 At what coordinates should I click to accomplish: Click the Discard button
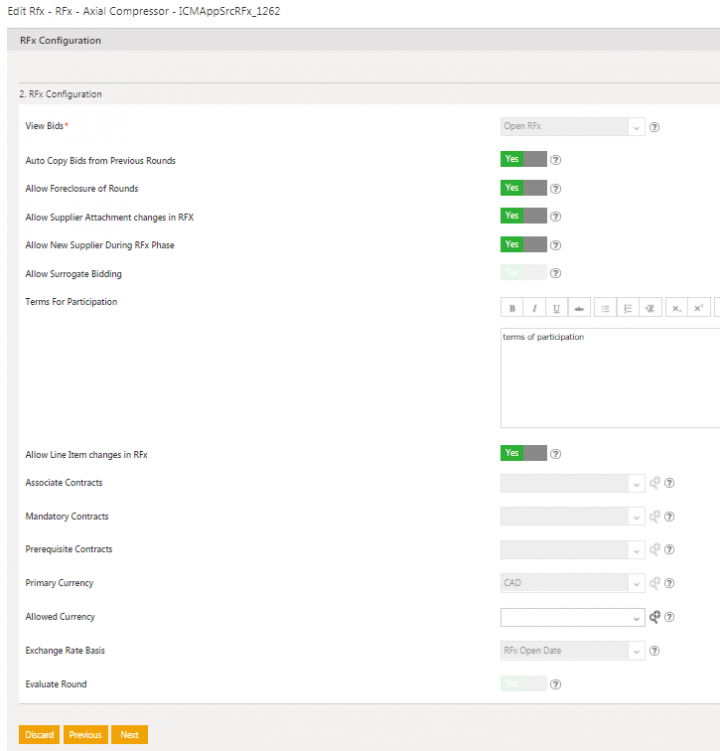(x=40, y=735)
